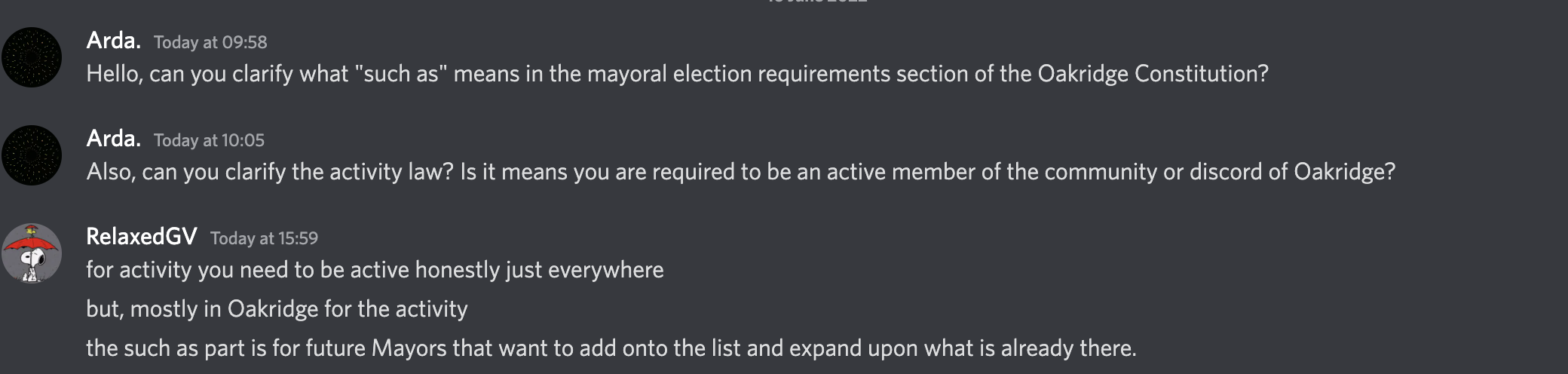Image resolution: width=1568 pixels, height=374 pixels.
Task: Open RelaxedGV's Snoopy umbrella avatar
Action: (31, 253)
